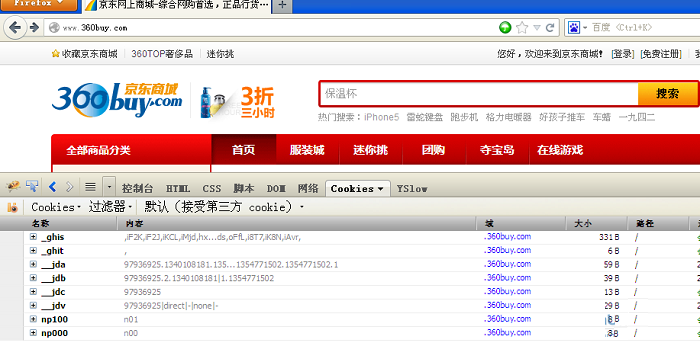Image resolution: width=700 pixels, height=362 pixels.
Task: Click the orange 搜索 search button
Action: click(x=667, y=94)
